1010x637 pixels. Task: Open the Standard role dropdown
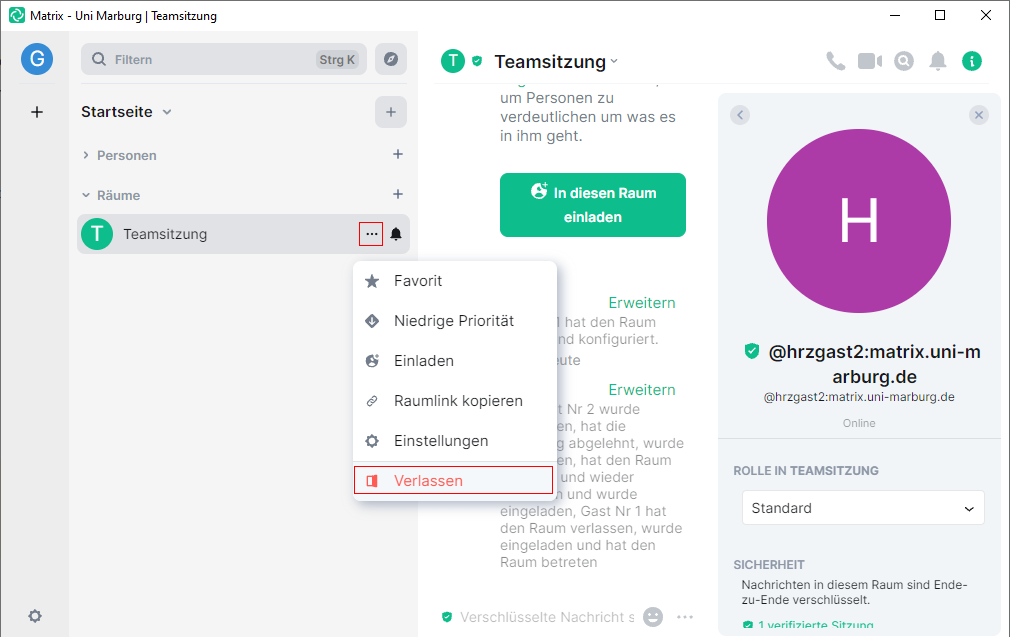point(862,508)
